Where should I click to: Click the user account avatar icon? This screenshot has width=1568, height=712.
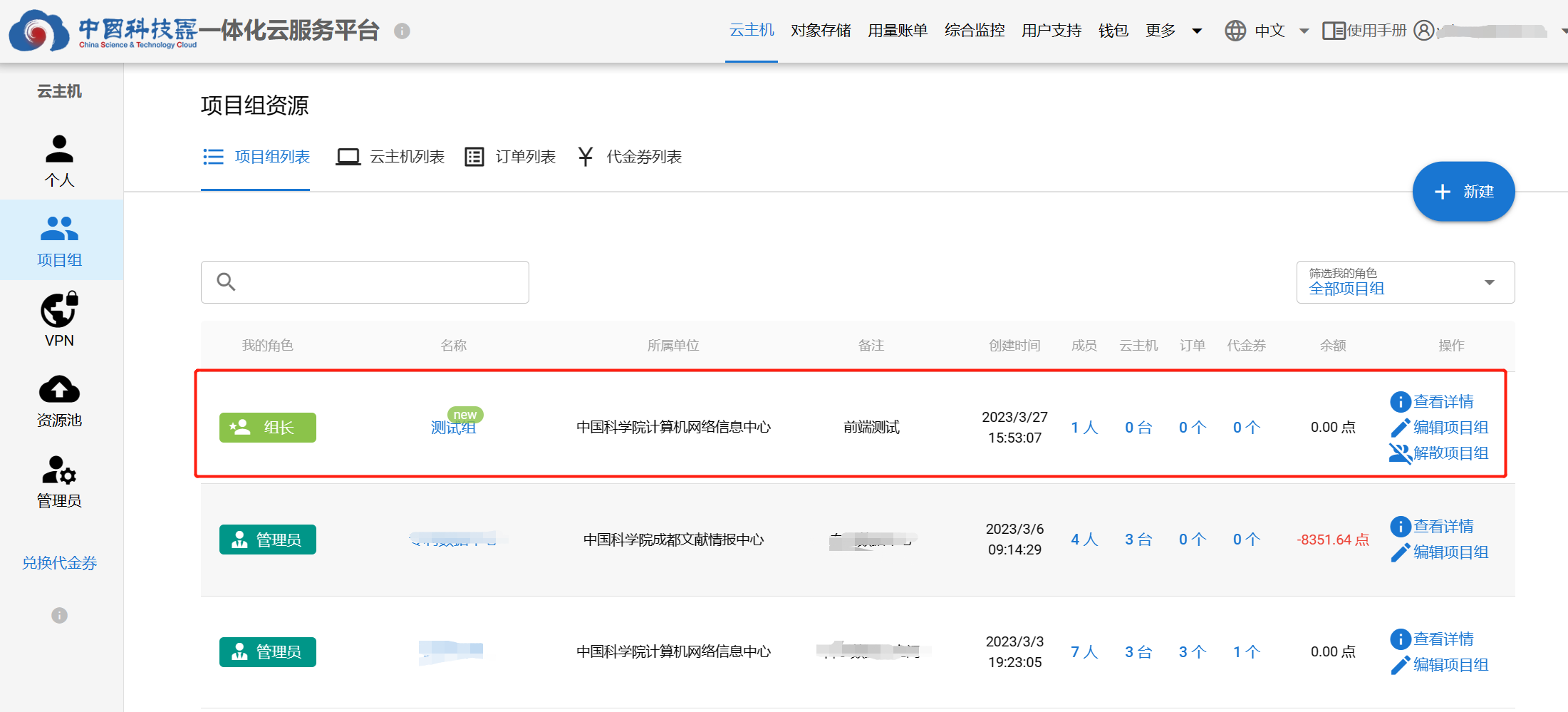1424,31
